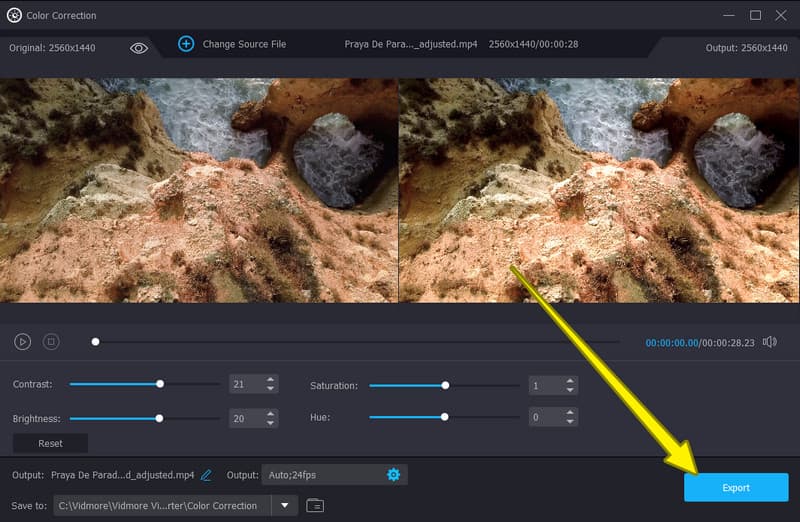Click the Auto;24fps output format field

320,474
